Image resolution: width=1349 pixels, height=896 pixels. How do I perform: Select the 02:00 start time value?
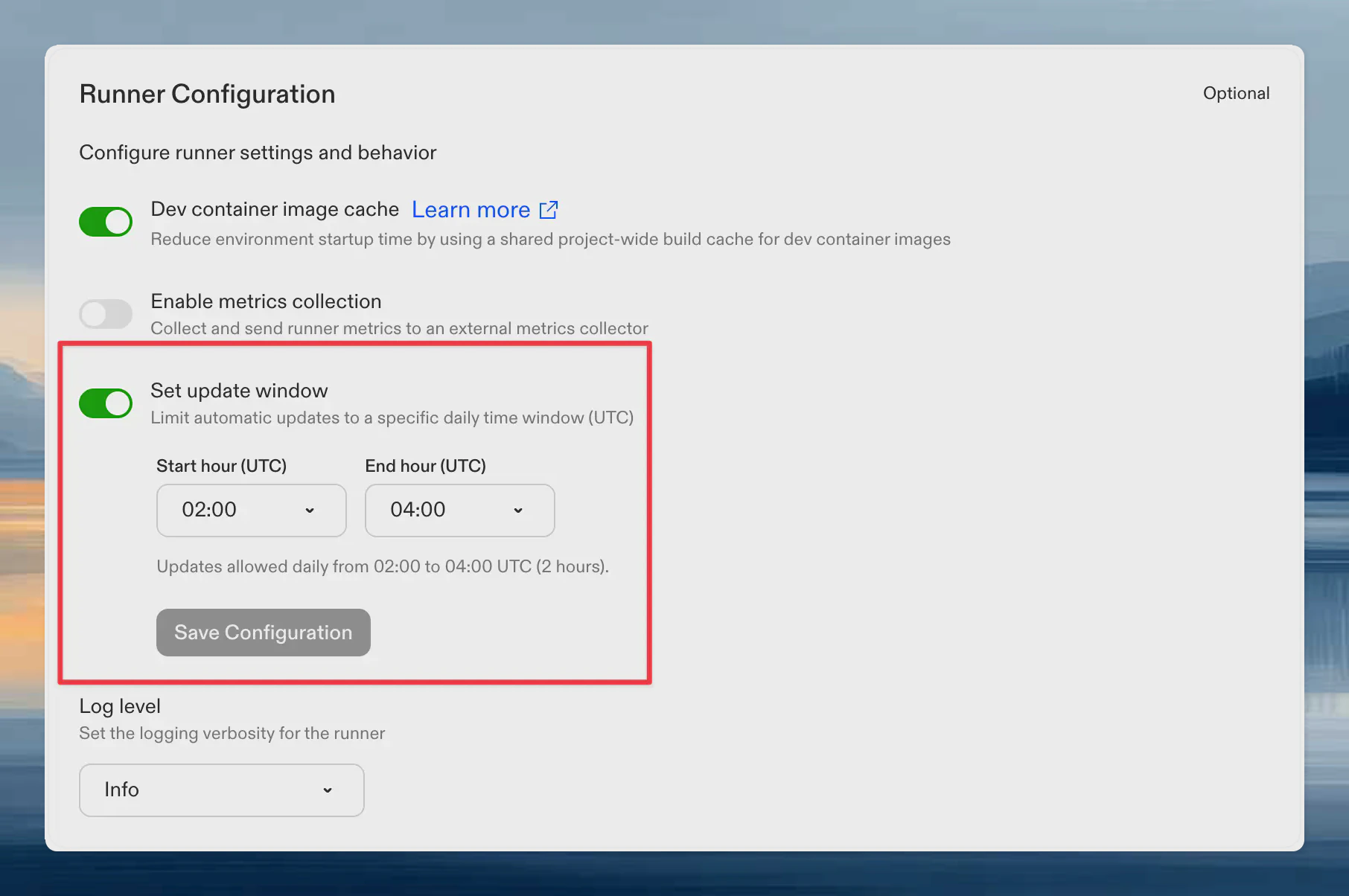(x=209, y=511)
